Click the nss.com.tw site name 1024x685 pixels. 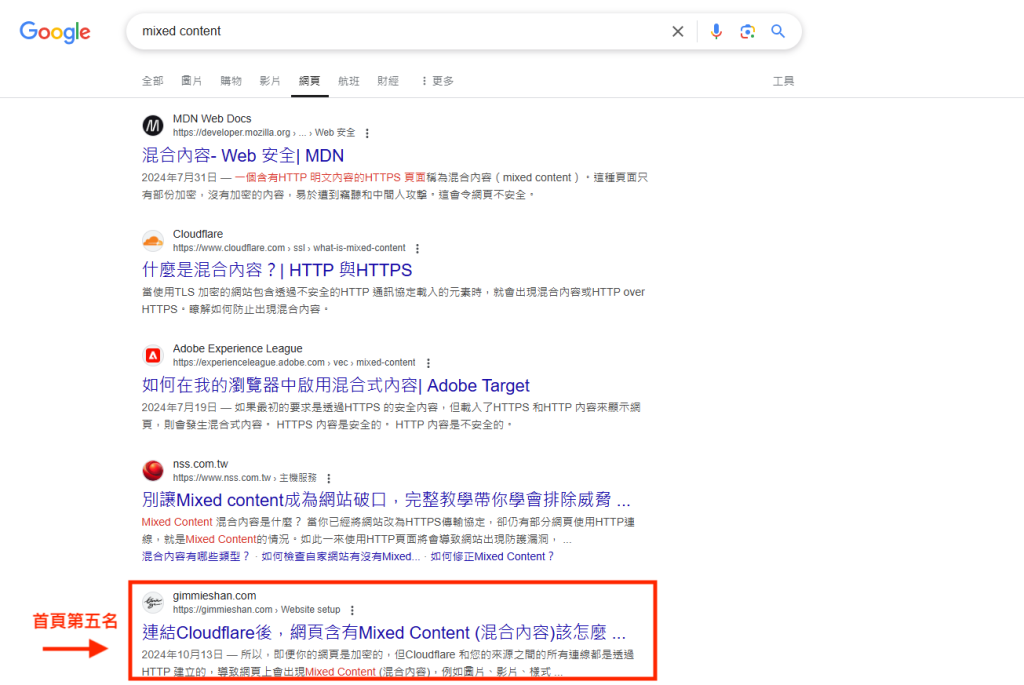pyautogui.click(x=200, y=464)
